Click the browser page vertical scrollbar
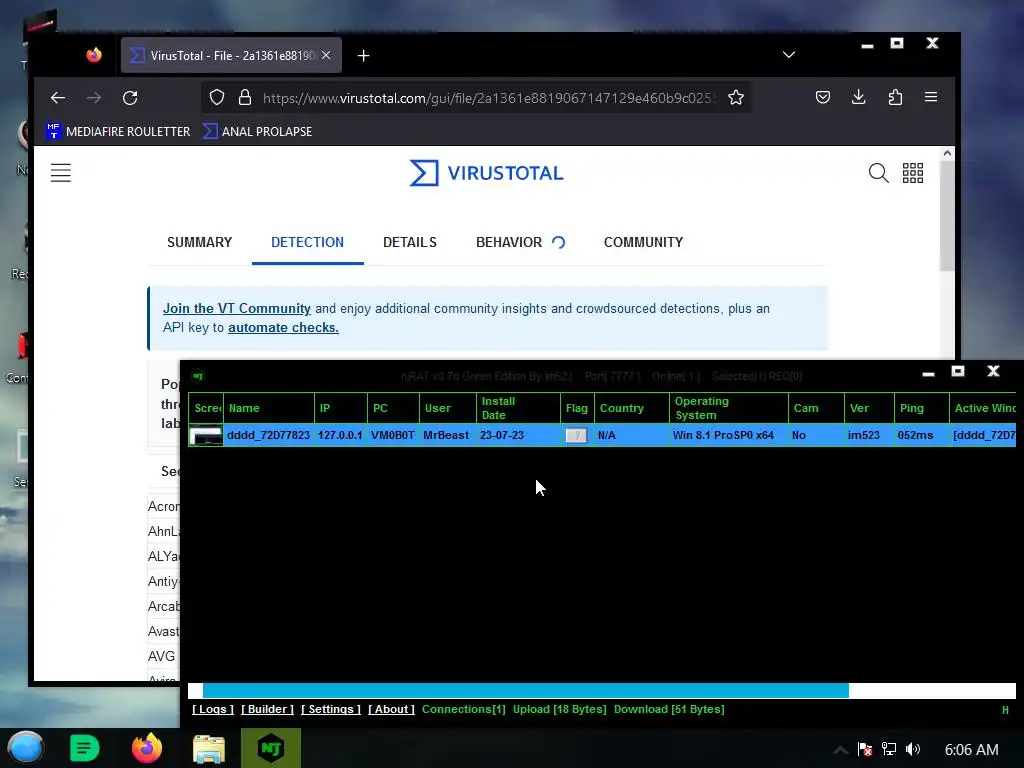The height and width of the screenshot is (768, 1024). click(x=947, y=216)
